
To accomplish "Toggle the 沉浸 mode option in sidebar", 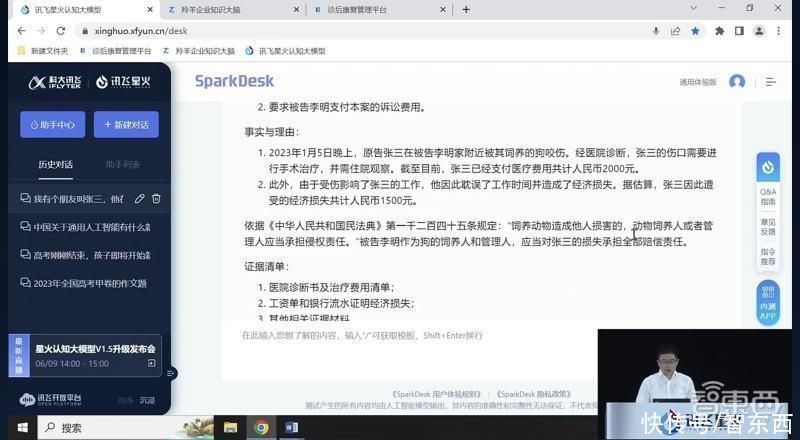I will 147,400.
